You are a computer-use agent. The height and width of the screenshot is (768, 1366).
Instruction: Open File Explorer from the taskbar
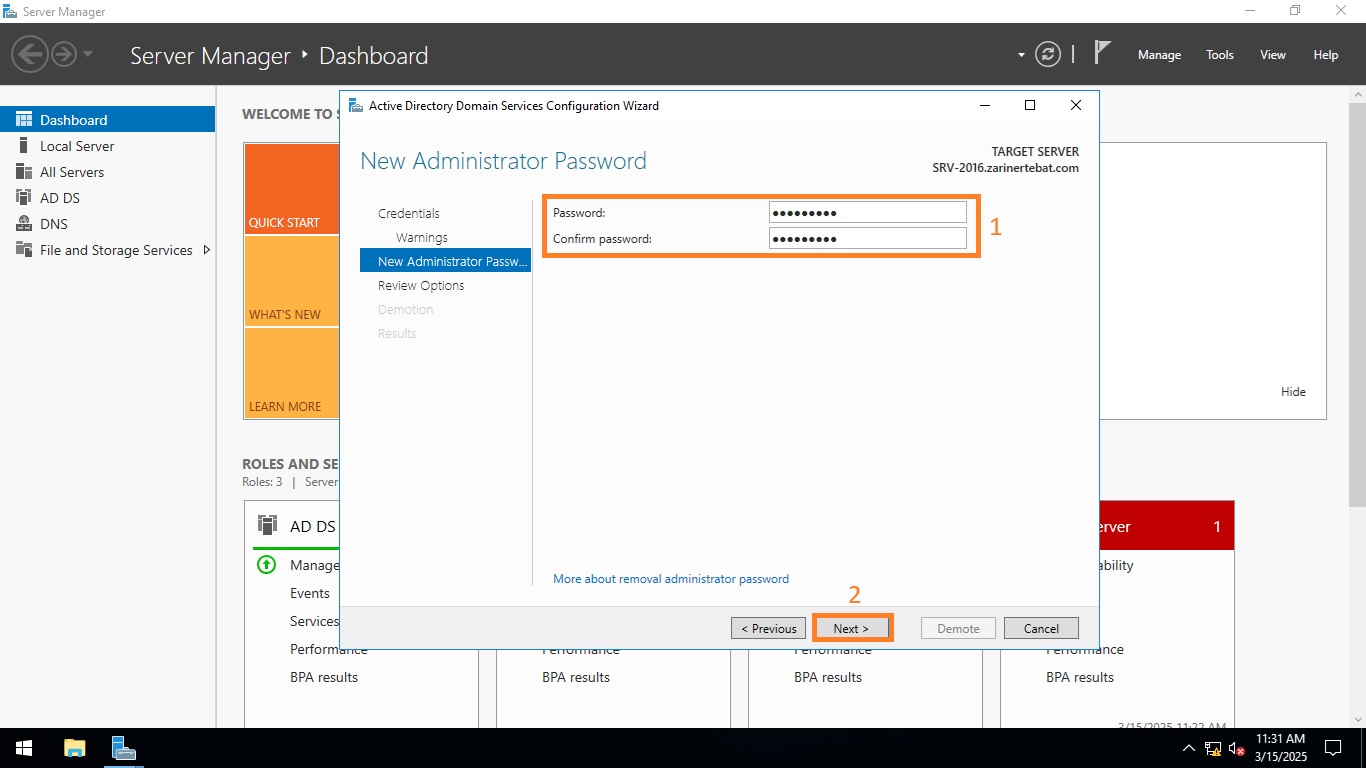point(75,748)
